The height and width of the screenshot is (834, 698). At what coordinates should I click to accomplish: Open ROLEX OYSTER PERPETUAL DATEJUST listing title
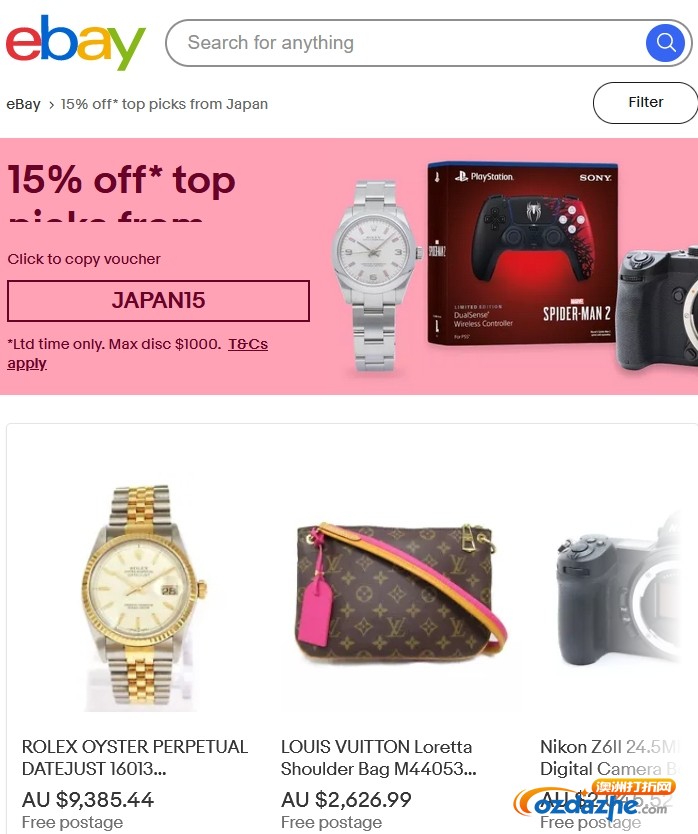[x=135, y=758]
